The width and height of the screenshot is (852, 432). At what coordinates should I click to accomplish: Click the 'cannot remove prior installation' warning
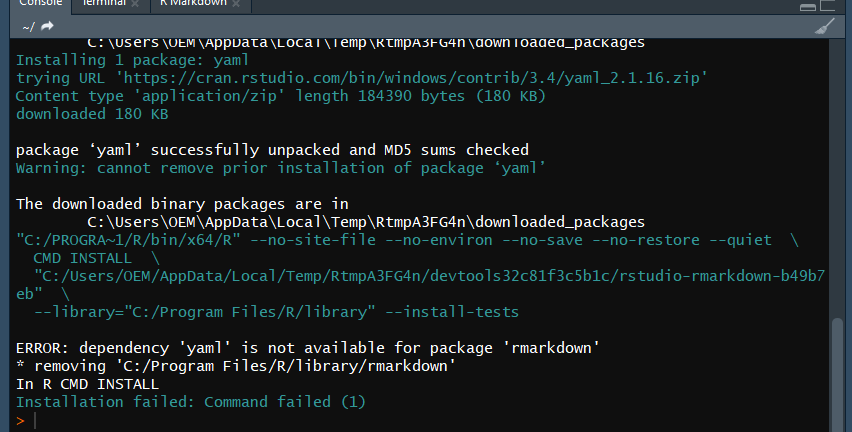click(278, 168)
